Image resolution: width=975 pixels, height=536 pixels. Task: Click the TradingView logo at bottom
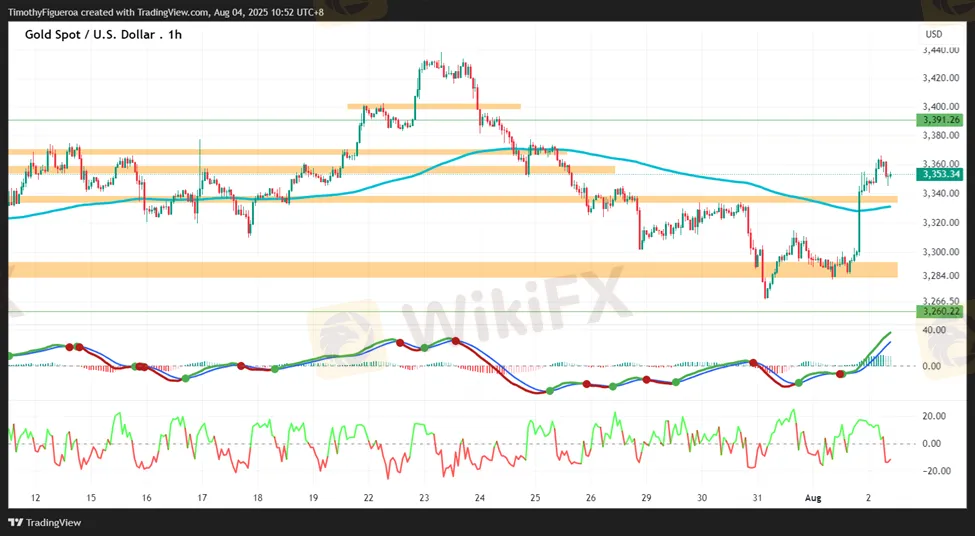click(x=45, y=522)
